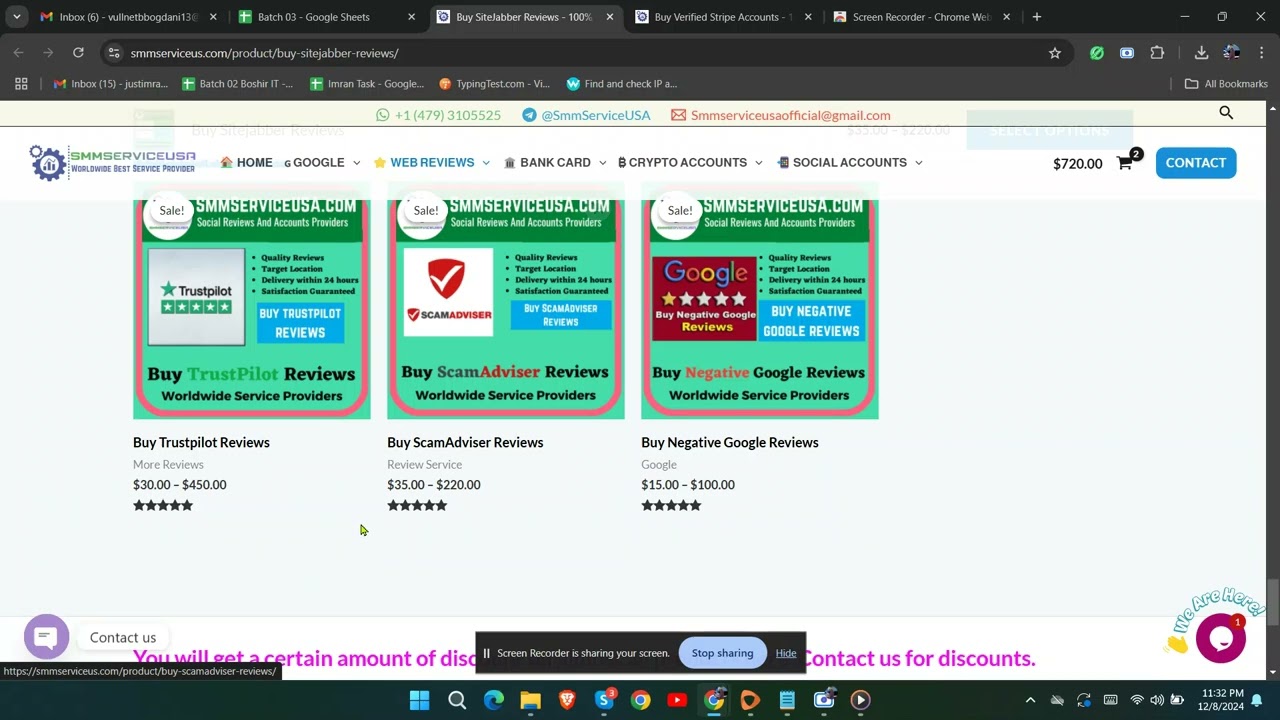1280x720 pixels.
Task: Click Stop sharing button
Action: click(x=722, y=653)
